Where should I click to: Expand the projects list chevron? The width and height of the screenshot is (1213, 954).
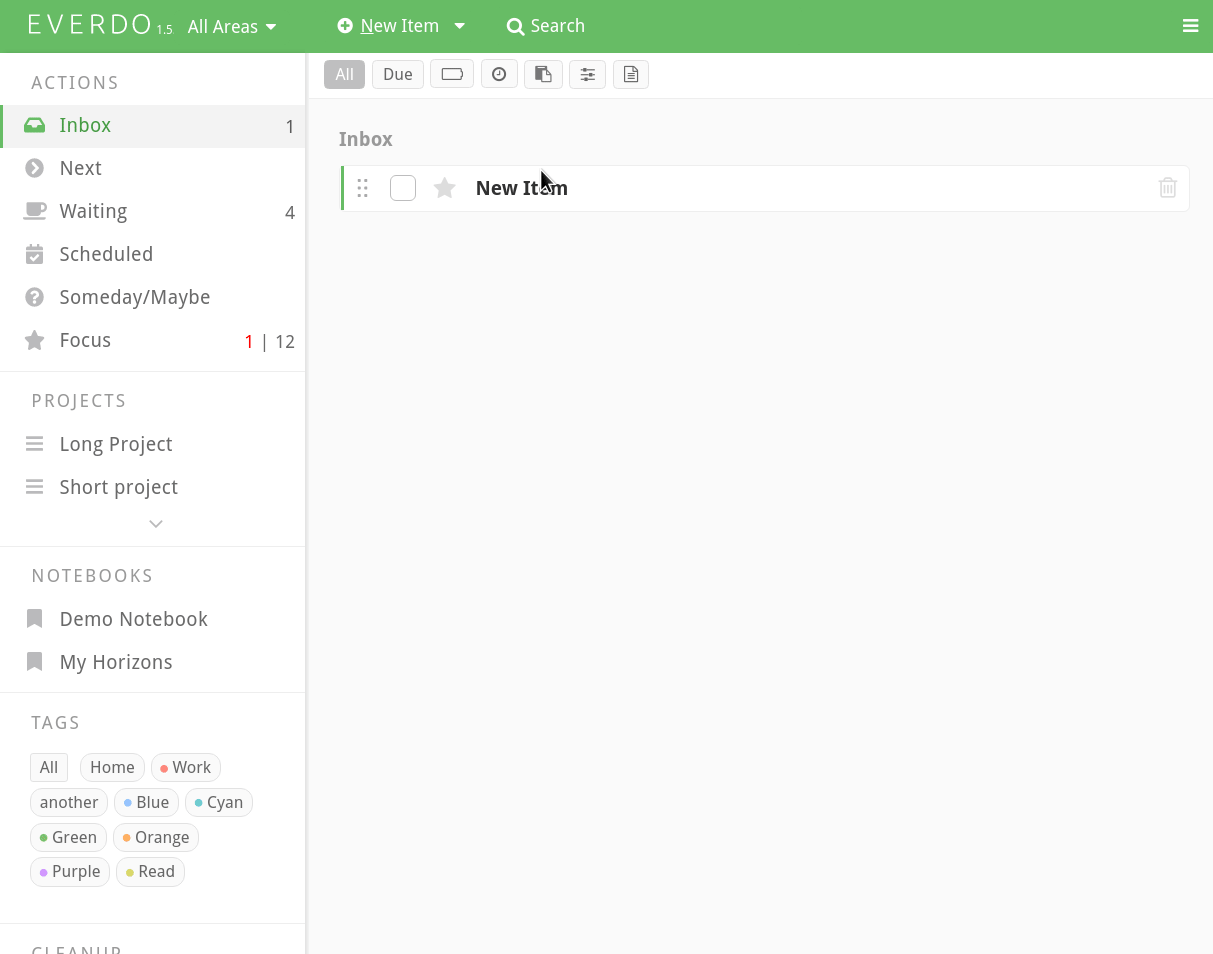coord(156,523)
